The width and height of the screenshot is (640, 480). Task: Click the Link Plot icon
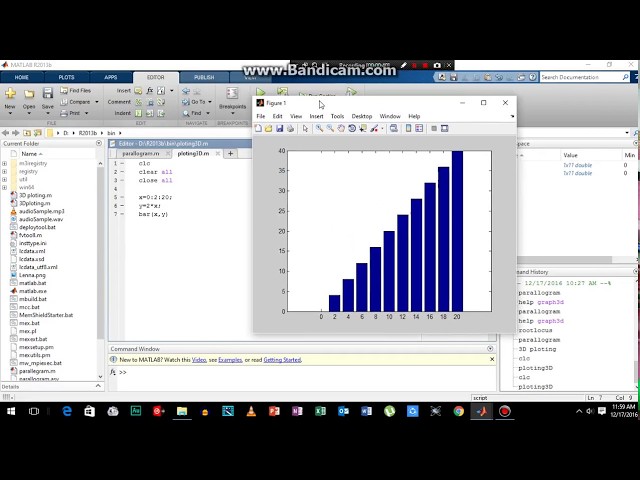pyautogui.click(x=393, y=129)
